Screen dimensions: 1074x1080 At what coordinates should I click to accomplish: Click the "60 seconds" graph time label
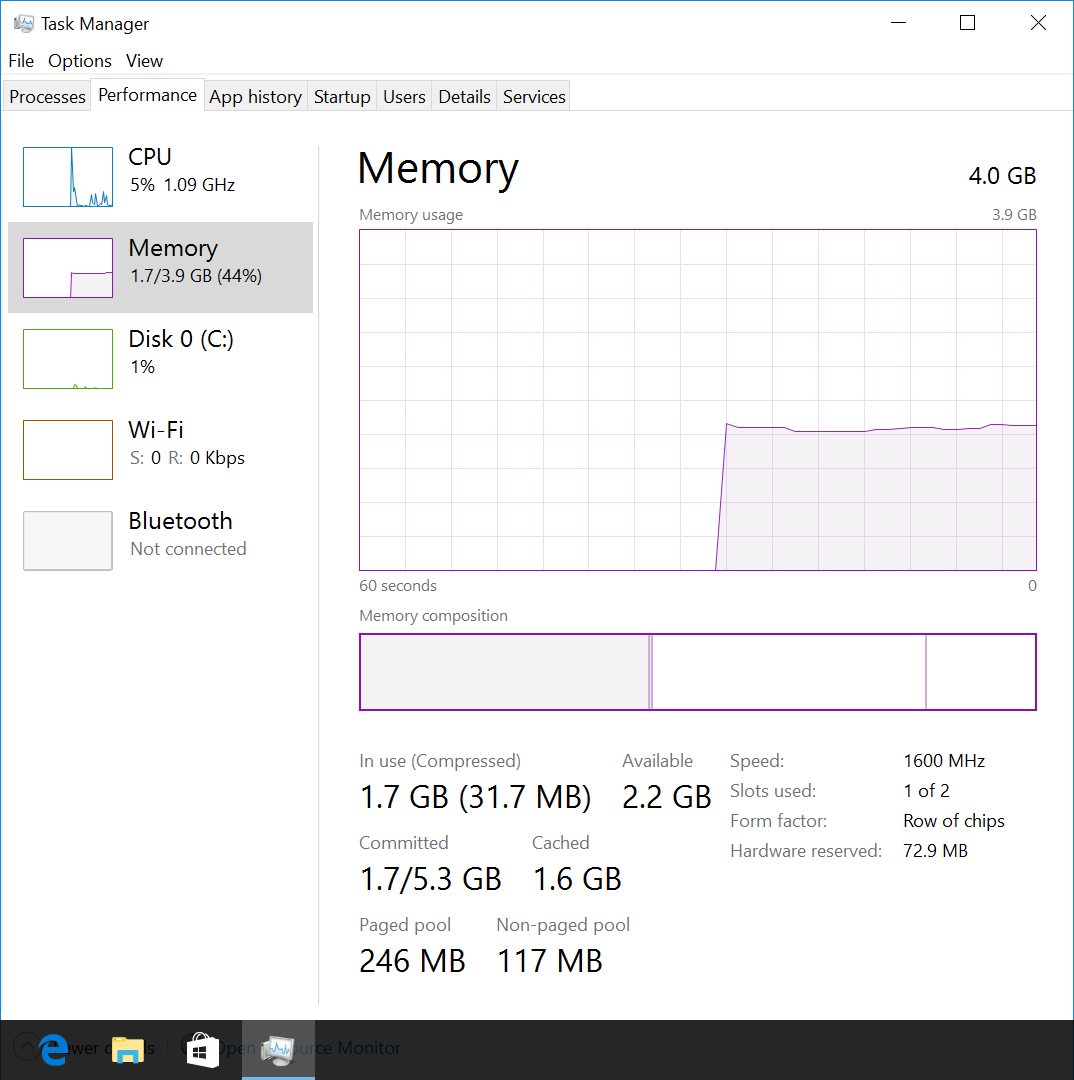coord(397,585)
